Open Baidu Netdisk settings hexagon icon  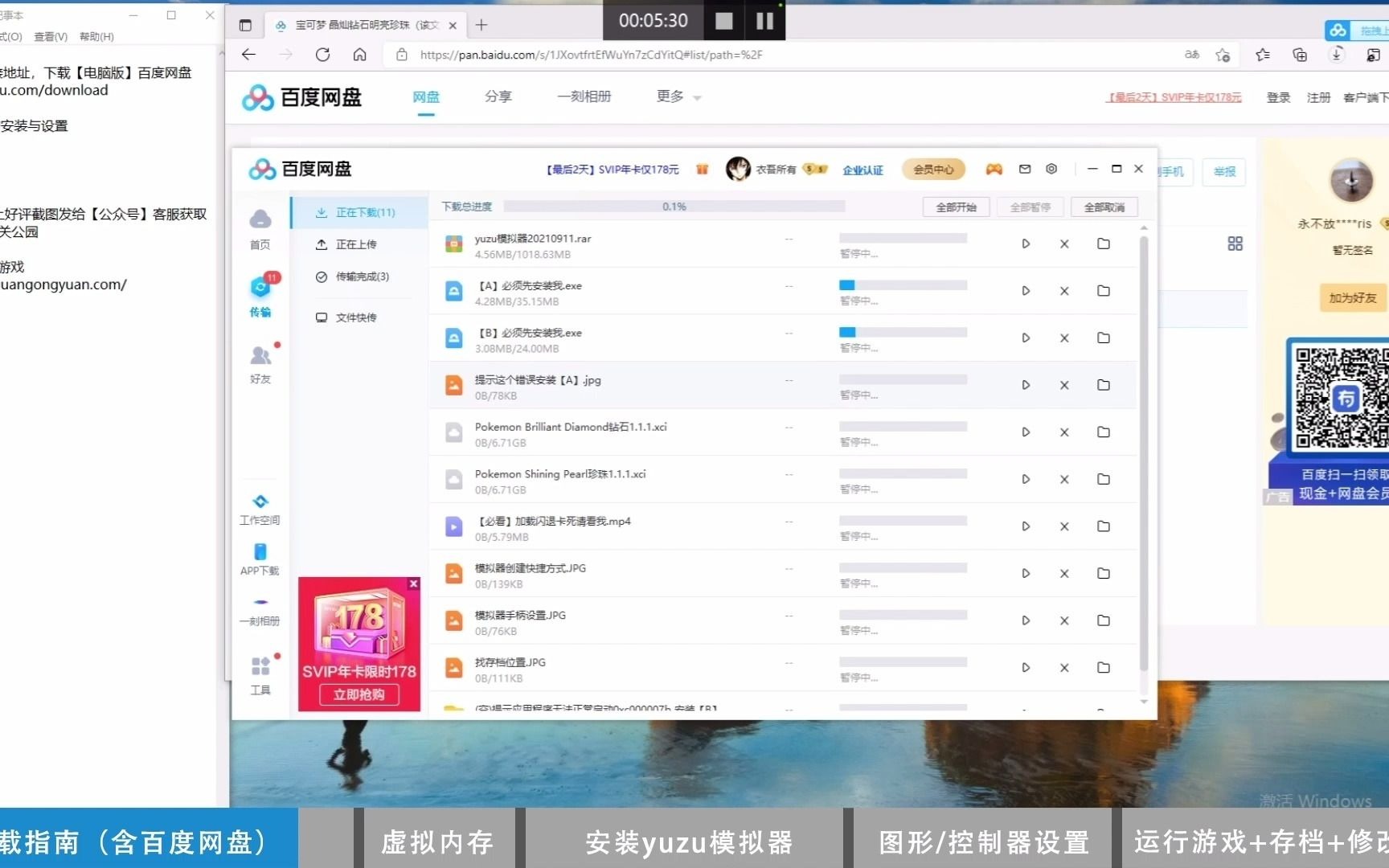[x=1051, y=169]
